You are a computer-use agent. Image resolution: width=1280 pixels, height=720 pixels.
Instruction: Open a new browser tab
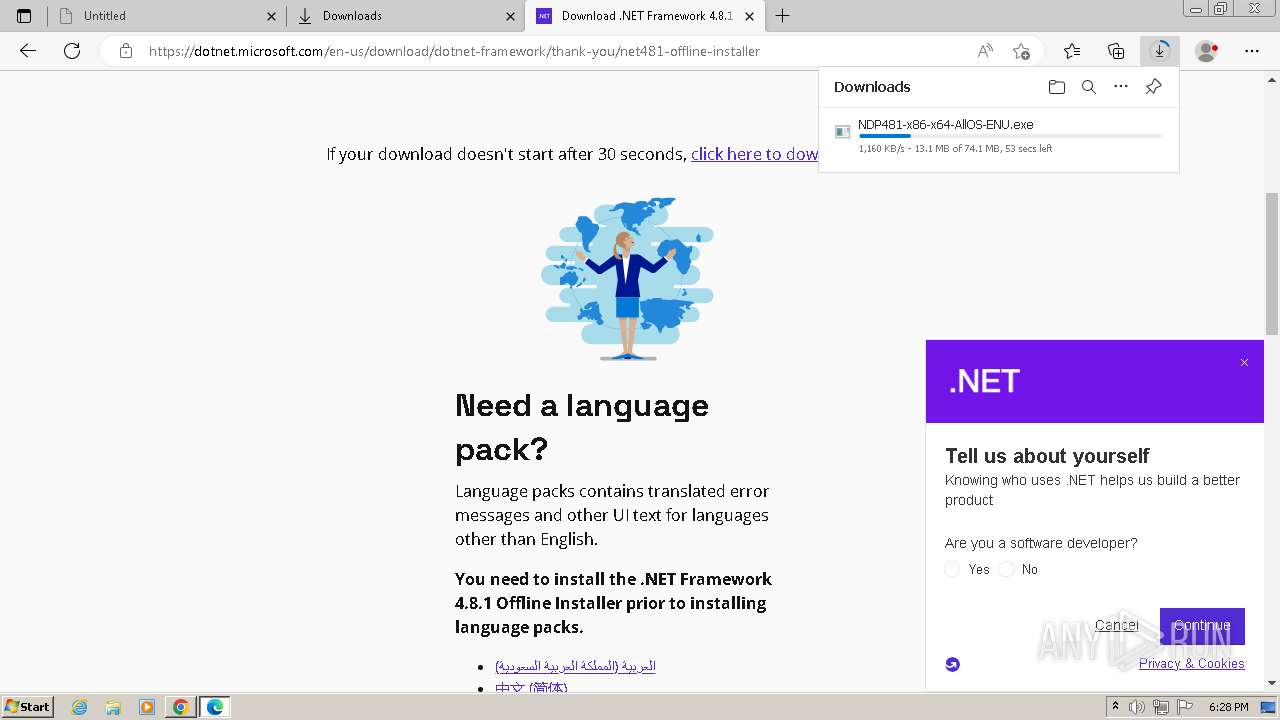coord(782,16)
